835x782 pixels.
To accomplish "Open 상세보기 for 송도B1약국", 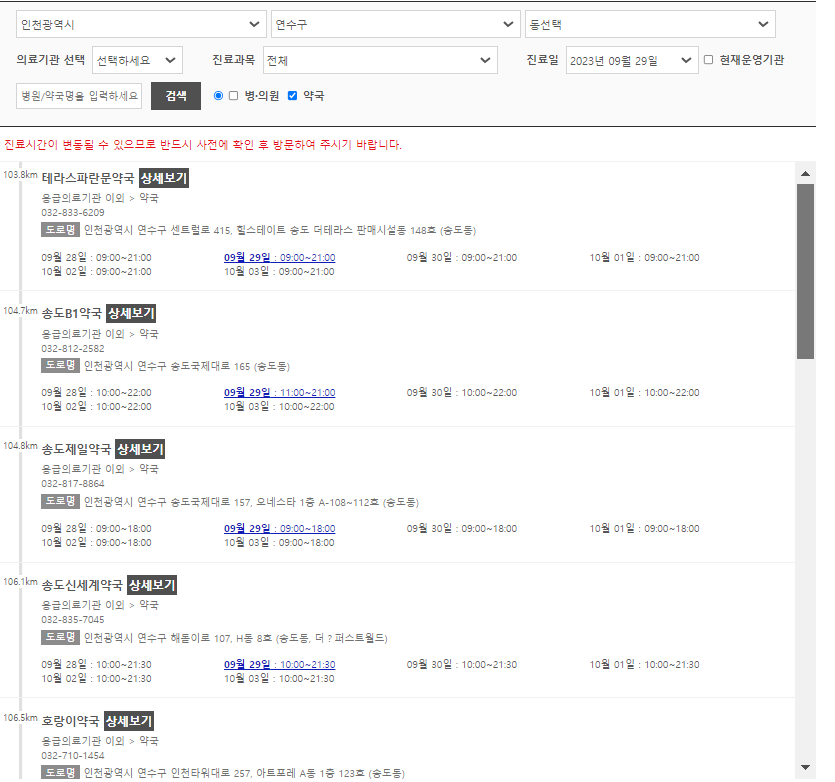I will 131,313.
